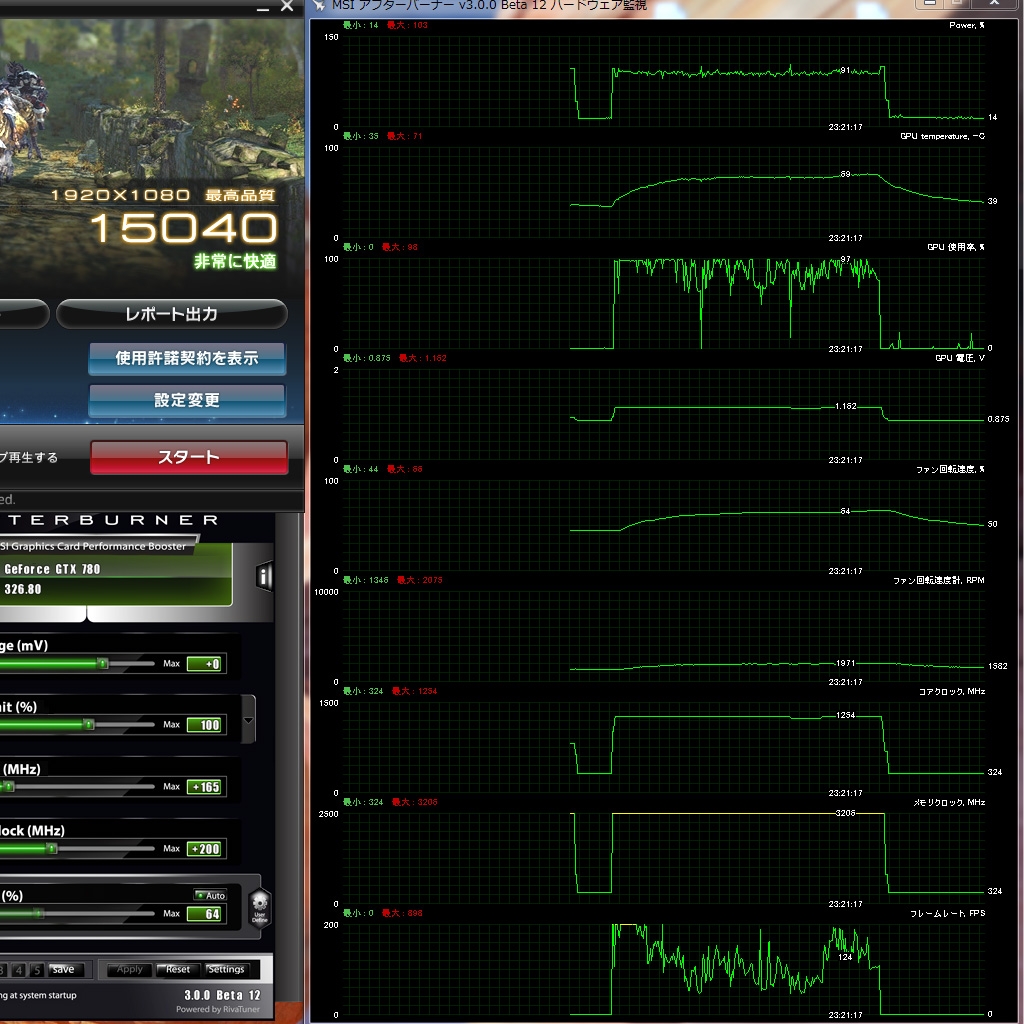Click the power limit (%) slider handle

coord(89,724)
